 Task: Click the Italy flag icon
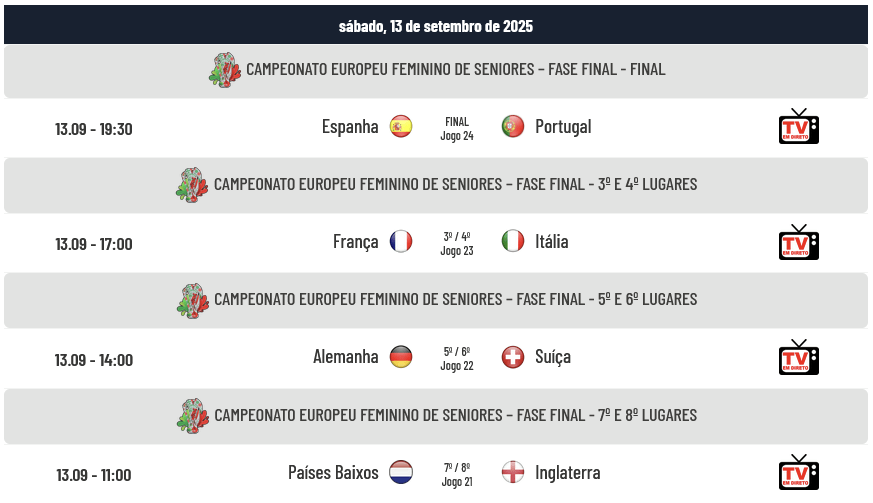pos(513,242)
